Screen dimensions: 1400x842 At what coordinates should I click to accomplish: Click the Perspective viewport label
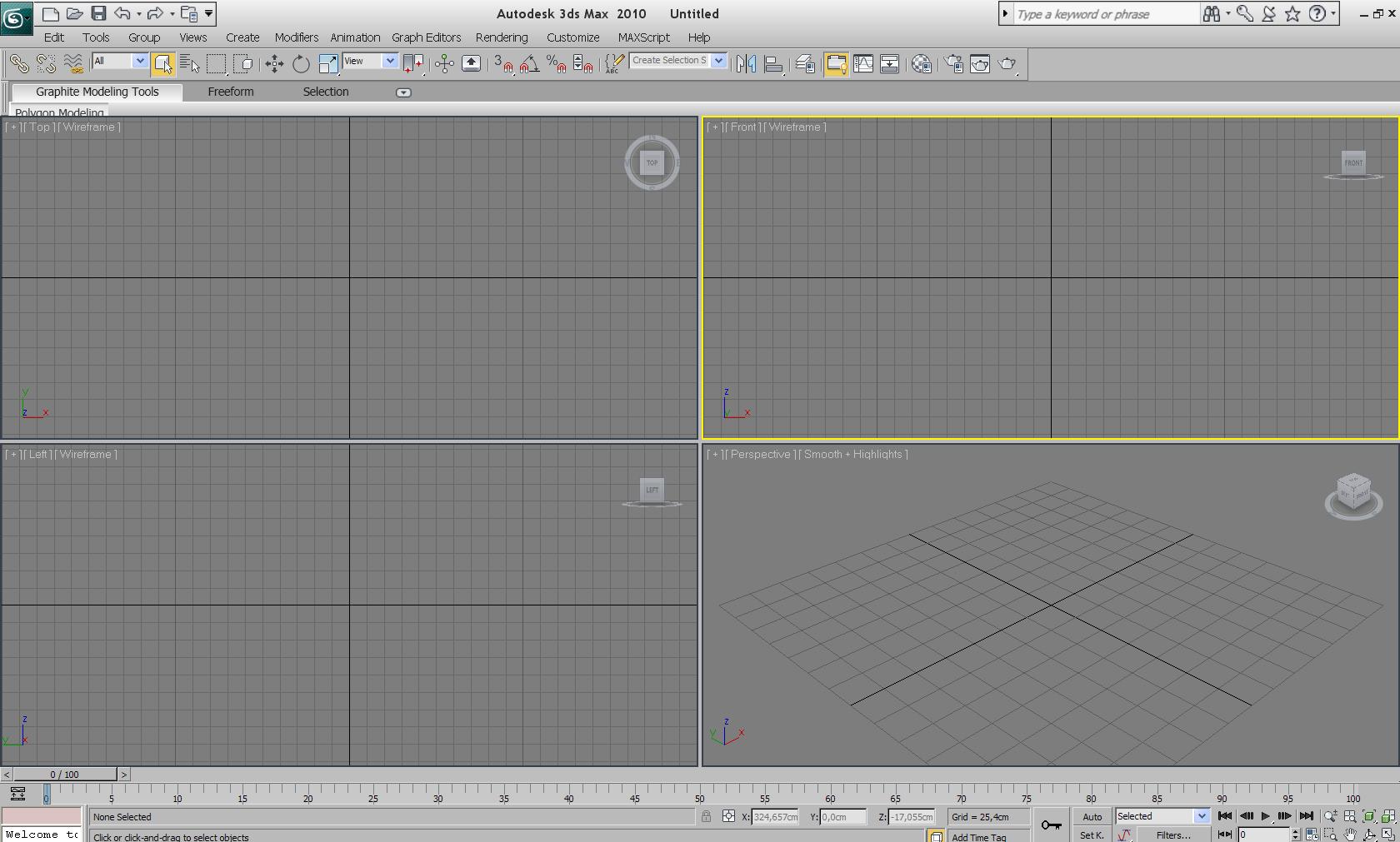pyautogui.click(x=760, y=455)
